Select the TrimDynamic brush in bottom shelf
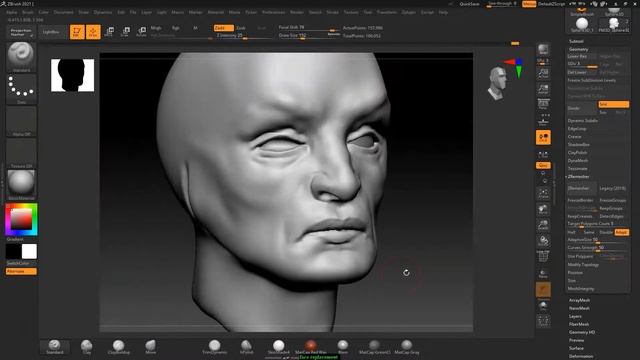Image resolution: width=640 pixels, height=360 pixels. click(x=215, y=347)
